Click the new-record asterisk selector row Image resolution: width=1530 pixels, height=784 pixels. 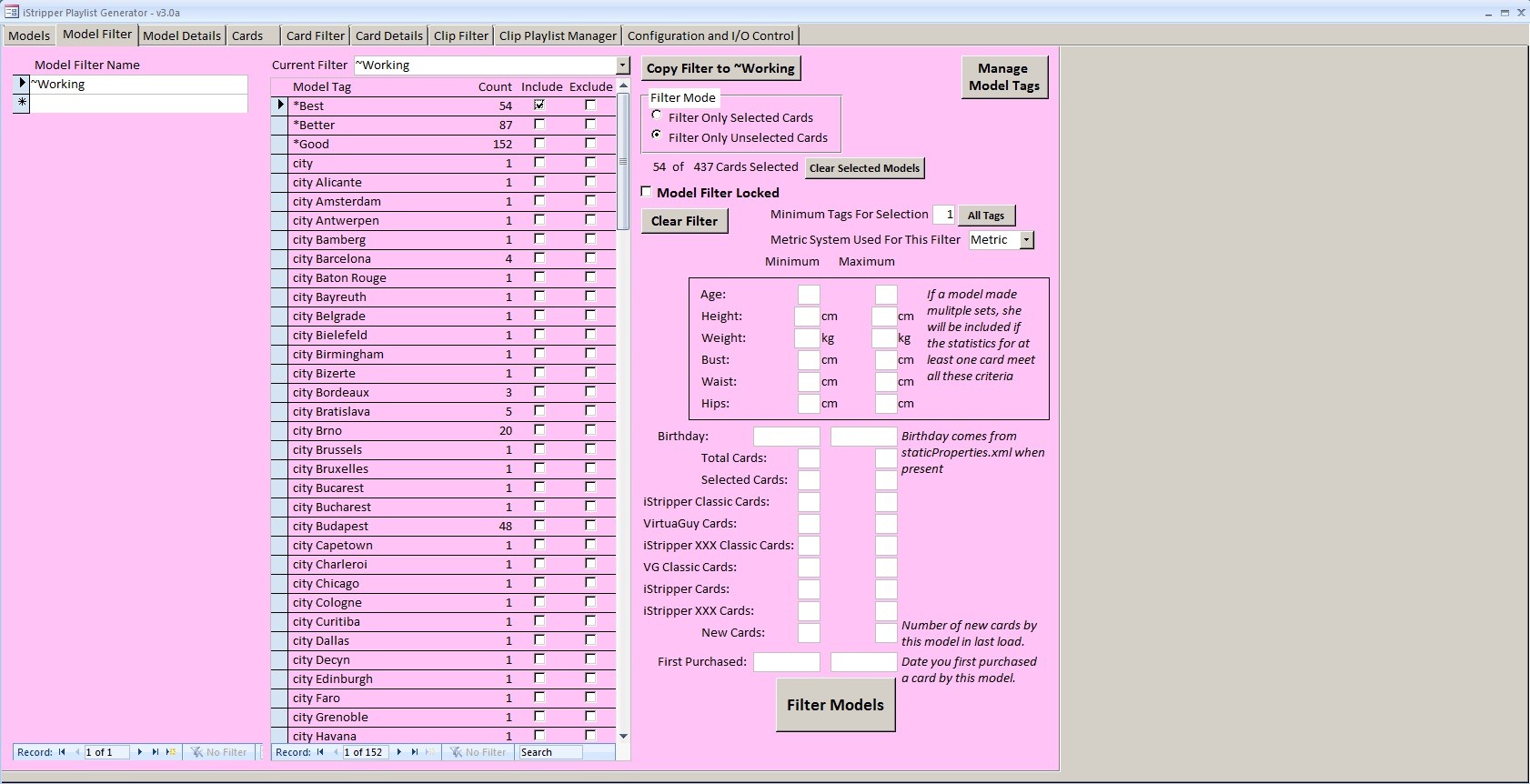22,103
